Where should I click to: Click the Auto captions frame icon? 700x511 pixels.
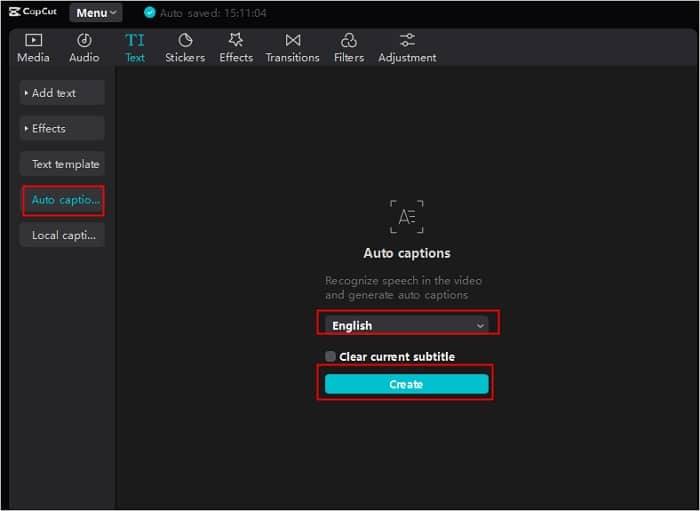tap(407, 217)
